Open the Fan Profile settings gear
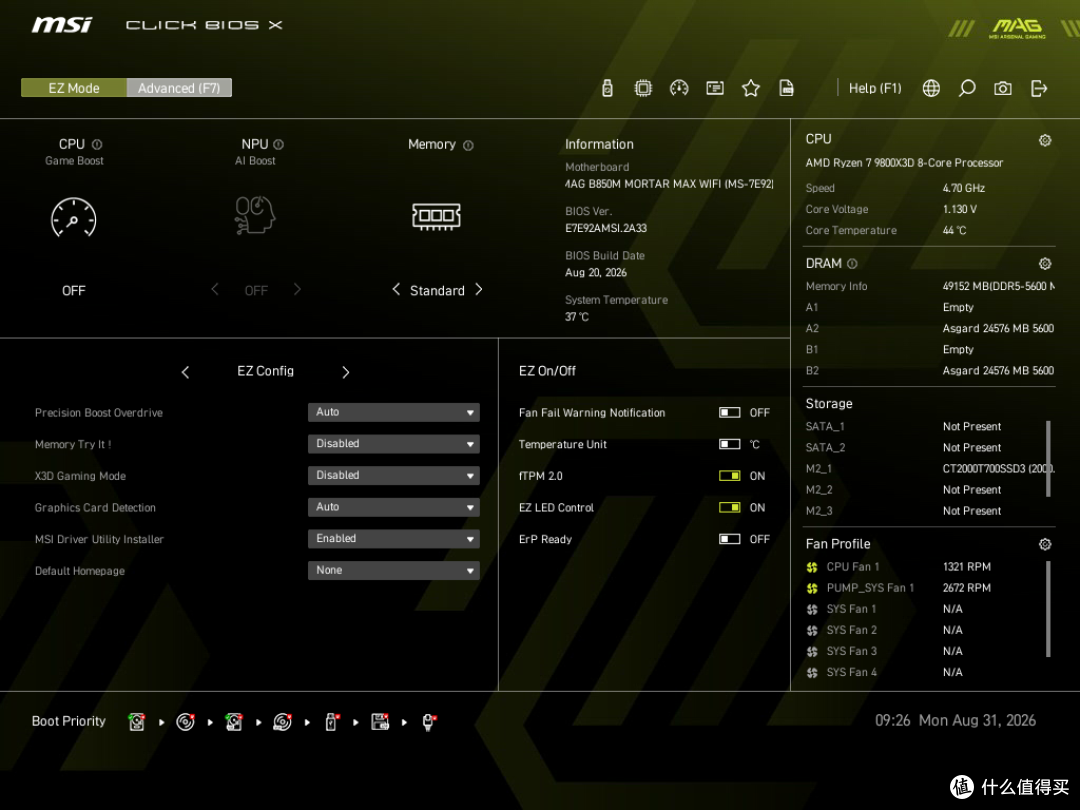The width and height of the screenshot is (1080, 810). (x=1045, y=544)
